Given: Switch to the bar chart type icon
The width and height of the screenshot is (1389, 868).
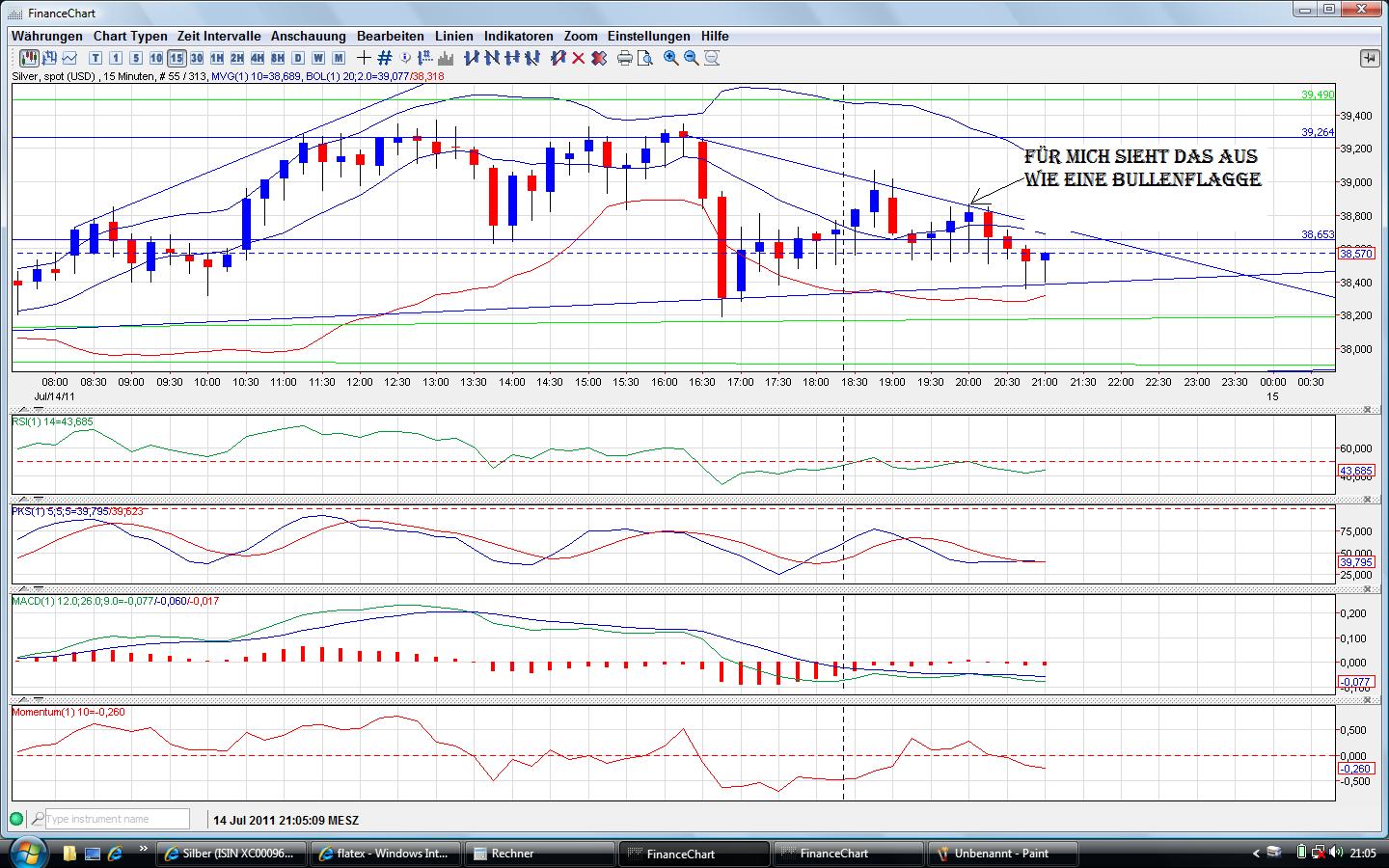Looking at the screenshot, I should (49, 58).
